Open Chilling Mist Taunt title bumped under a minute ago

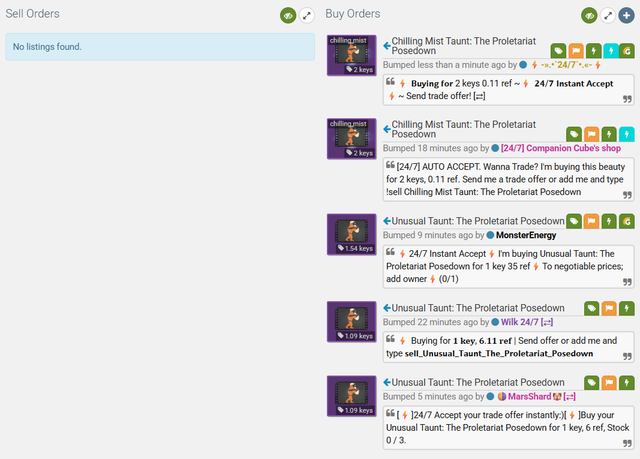tap(464, 46)
